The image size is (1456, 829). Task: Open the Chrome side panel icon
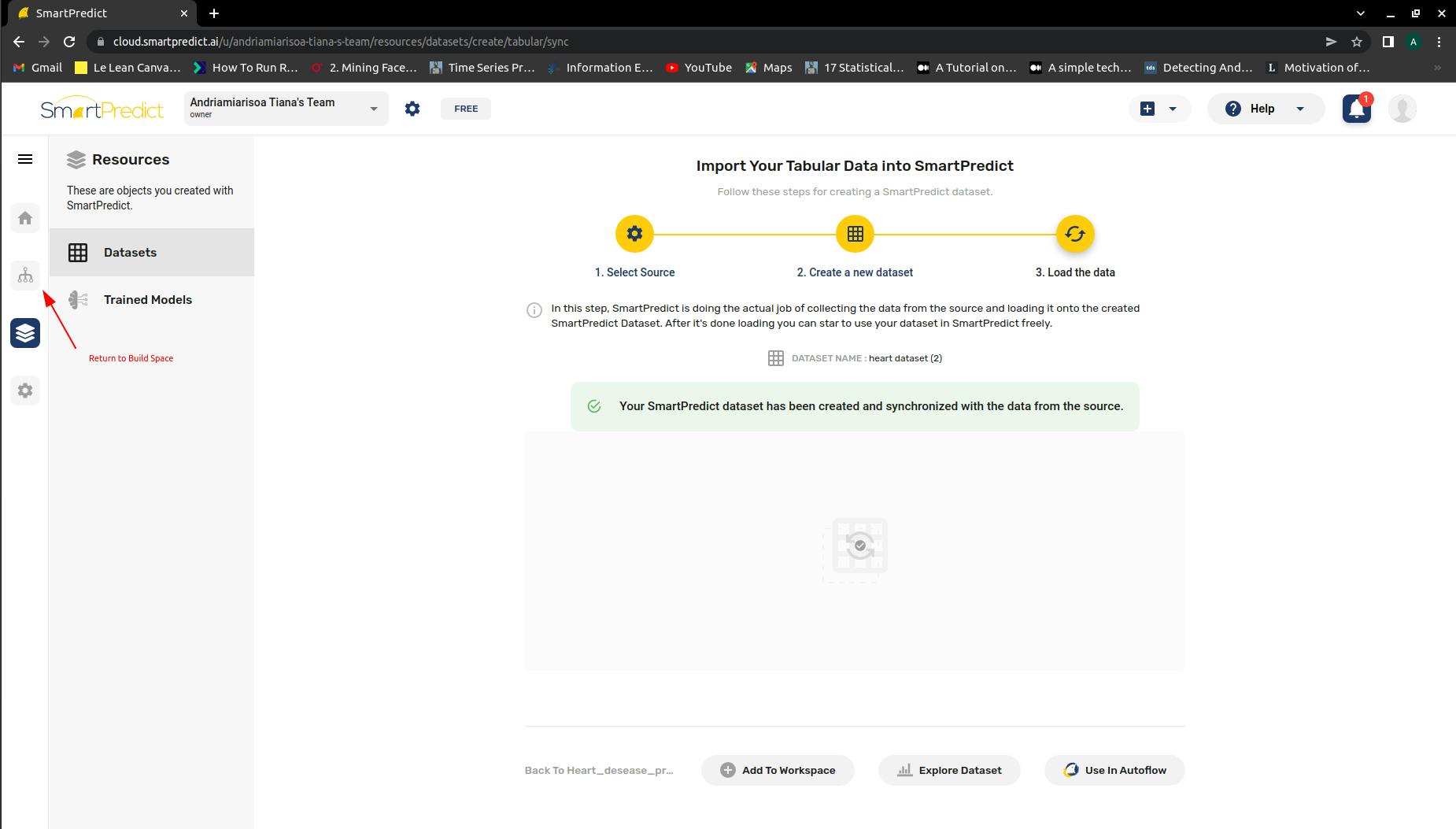pos(1388,42)
